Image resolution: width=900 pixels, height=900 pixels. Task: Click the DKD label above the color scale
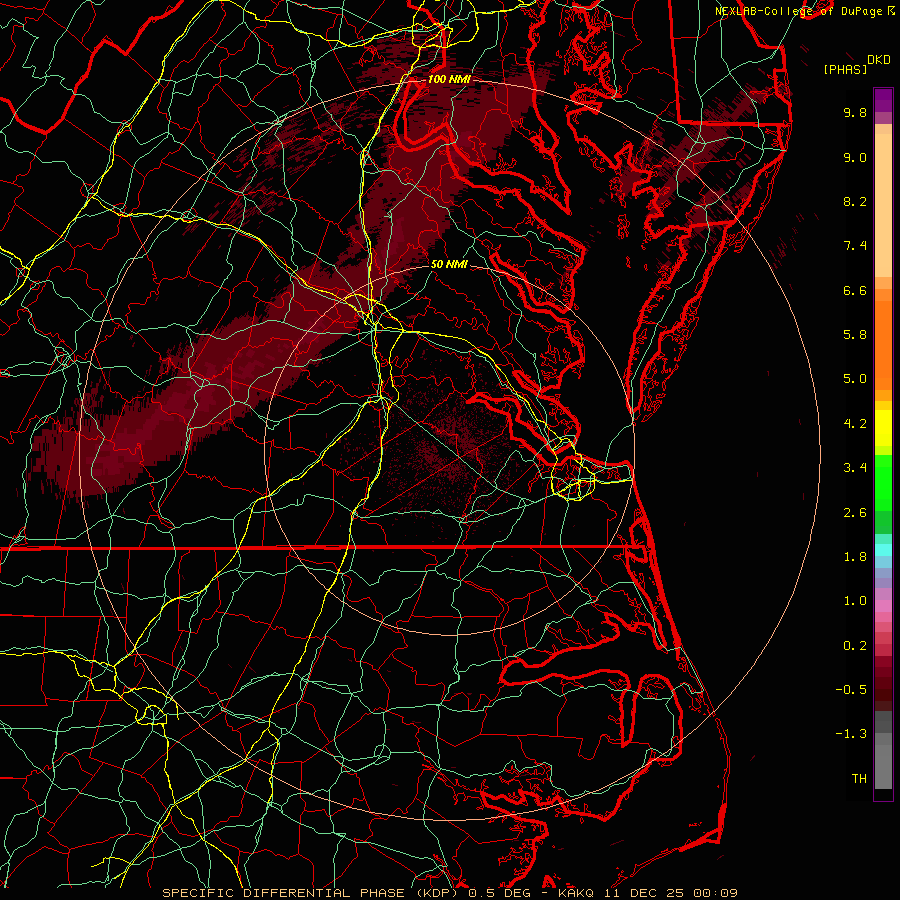[x=878, y=60]
